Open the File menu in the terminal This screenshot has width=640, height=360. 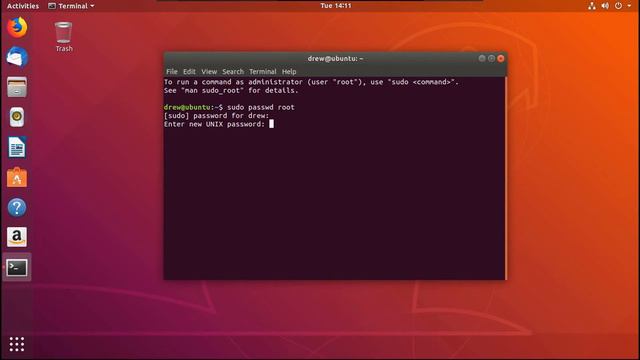pos(172,71)
